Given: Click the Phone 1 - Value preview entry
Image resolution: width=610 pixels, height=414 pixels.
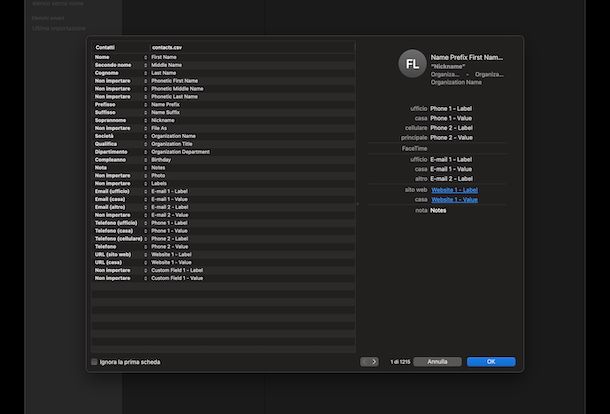Looking at the screenshot, I should click(x=451, y=118).
